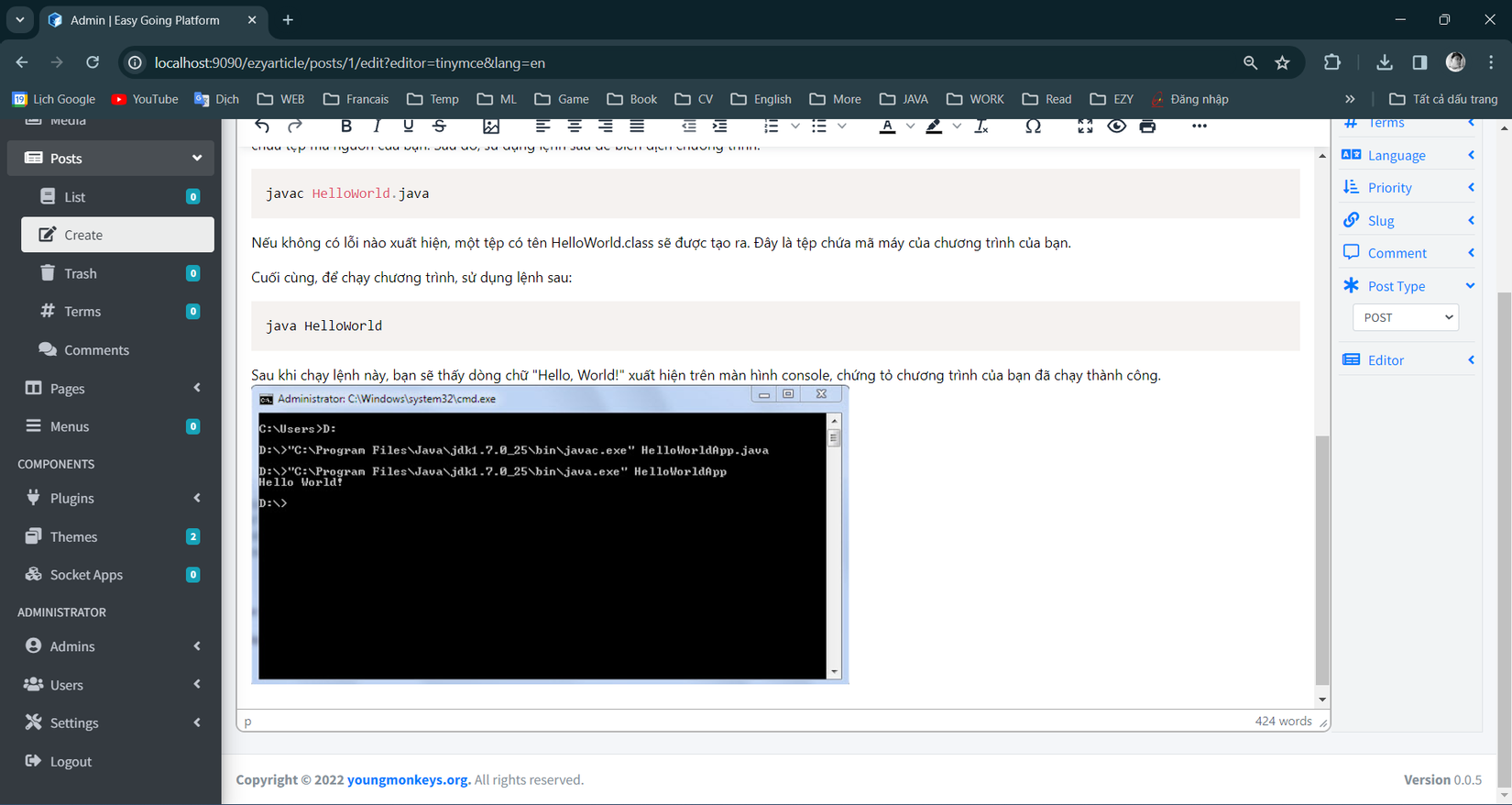This screenshot has width=1512, height=805.
Task: Show more toolbar options
Action: tap(1200, 126)
